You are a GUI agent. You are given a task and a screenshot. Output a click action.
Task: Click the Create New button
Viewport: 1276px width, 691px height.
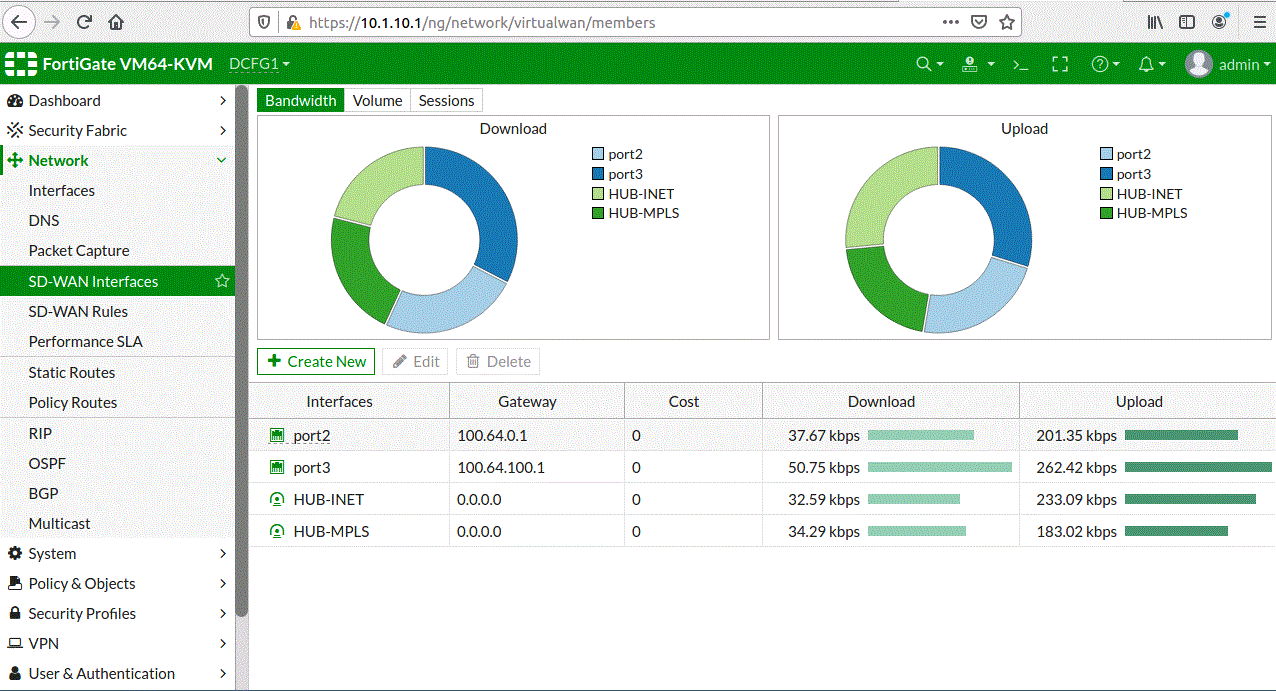pyautogui.click(x=316, y=361)
